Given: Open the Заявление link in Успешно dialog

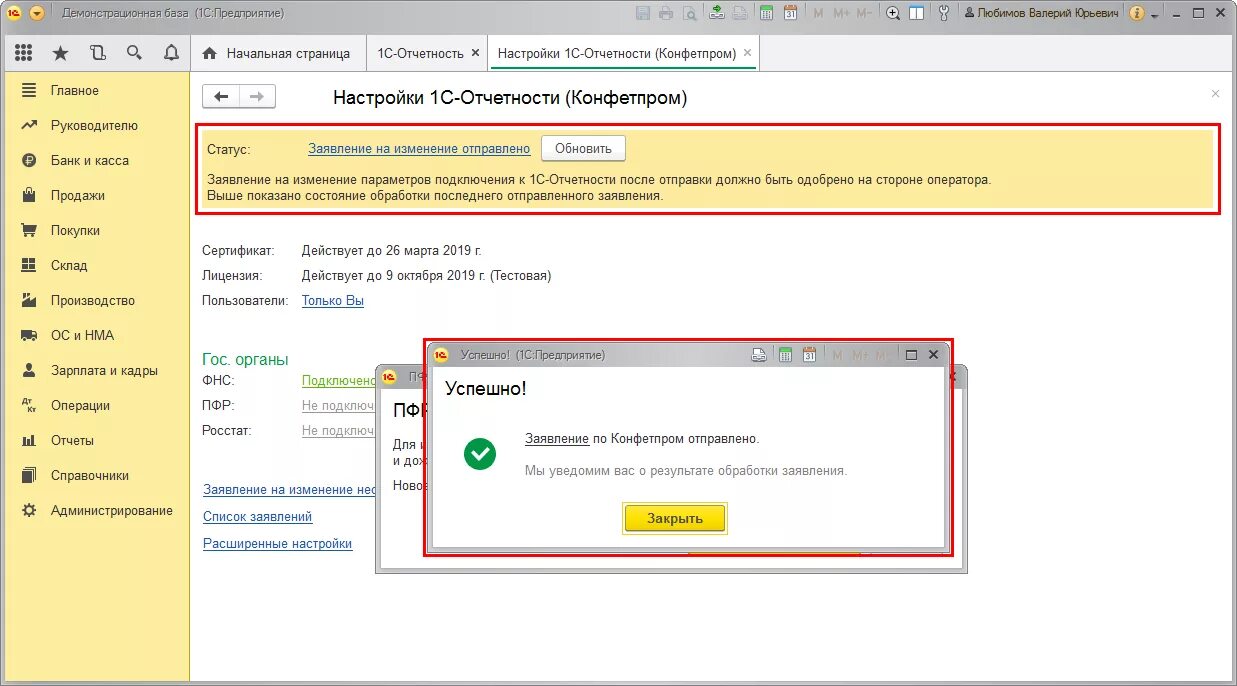Looking at the screenshot, I should tap(557, 438).
